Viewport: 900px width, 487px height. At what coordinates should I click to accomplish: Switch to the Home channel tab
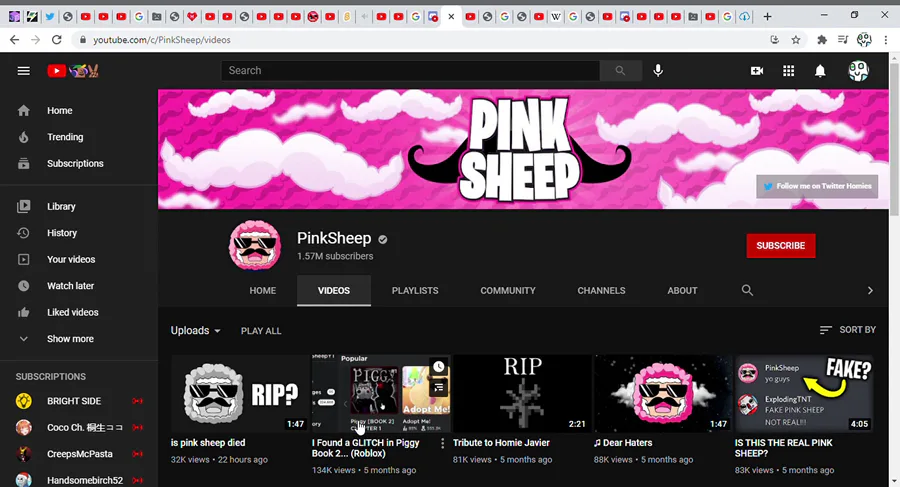tap(262, 291)
